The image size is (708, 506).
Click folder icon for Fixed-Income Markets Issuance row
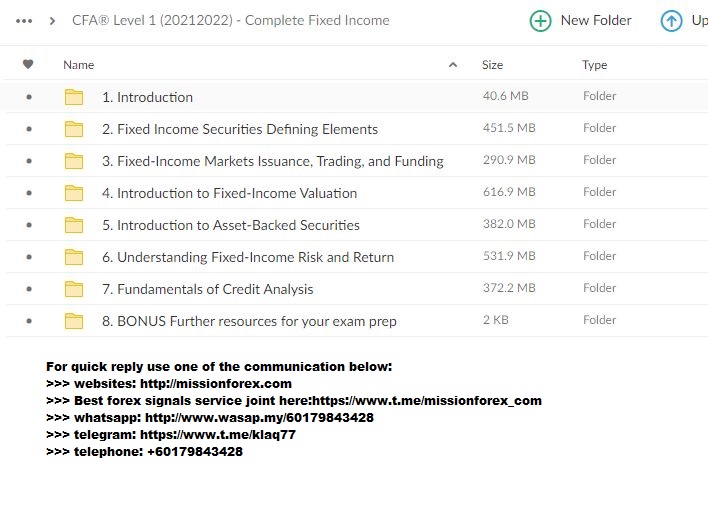pos(74,161)
